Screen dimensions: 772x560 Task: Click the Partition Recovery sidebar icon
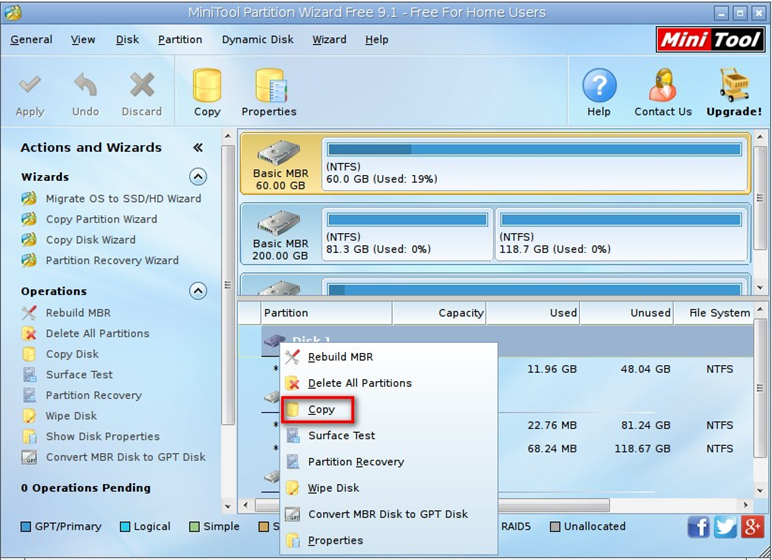click(x=29, y=395)
